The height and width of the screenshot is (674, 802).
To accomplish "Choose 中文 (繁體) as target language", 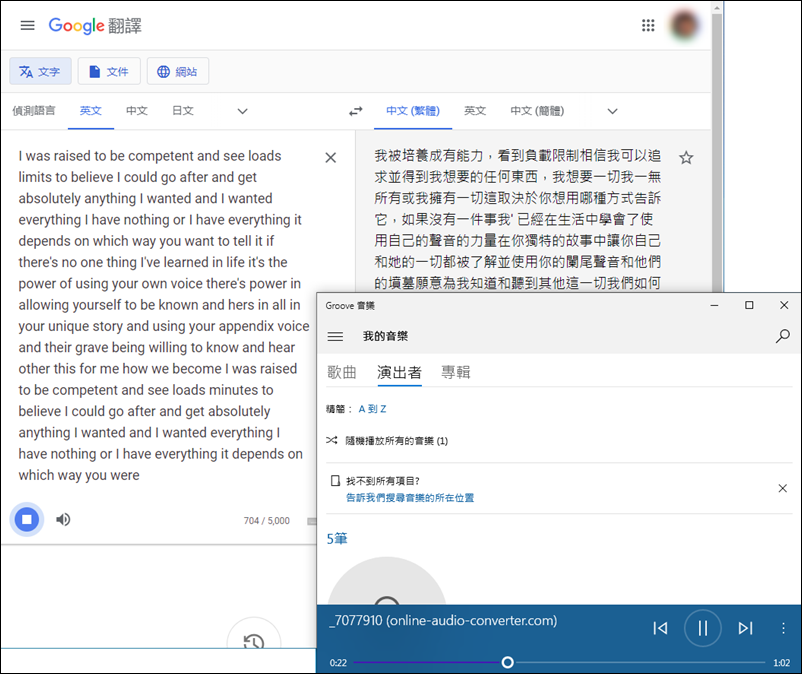I will (413, 110).
